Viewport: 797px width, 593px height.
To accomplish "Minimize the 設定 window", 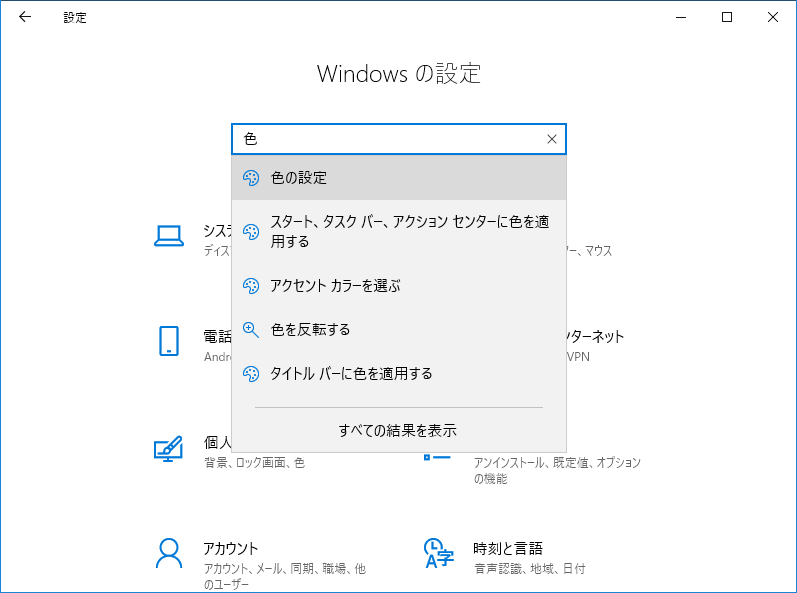I will pyautogui.click(x=681, y=17).
